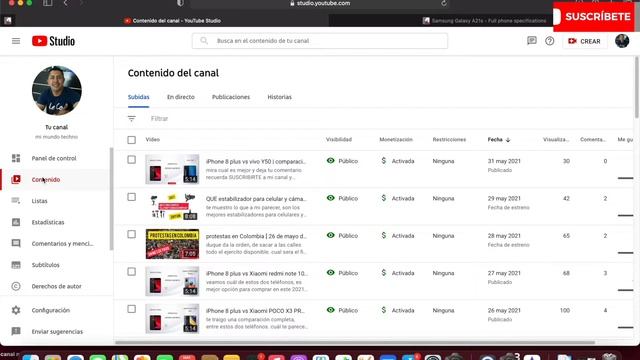Open the estabilizador video thumbnail
The width and height of the screenshot is (640, 360).
(172, 207)
